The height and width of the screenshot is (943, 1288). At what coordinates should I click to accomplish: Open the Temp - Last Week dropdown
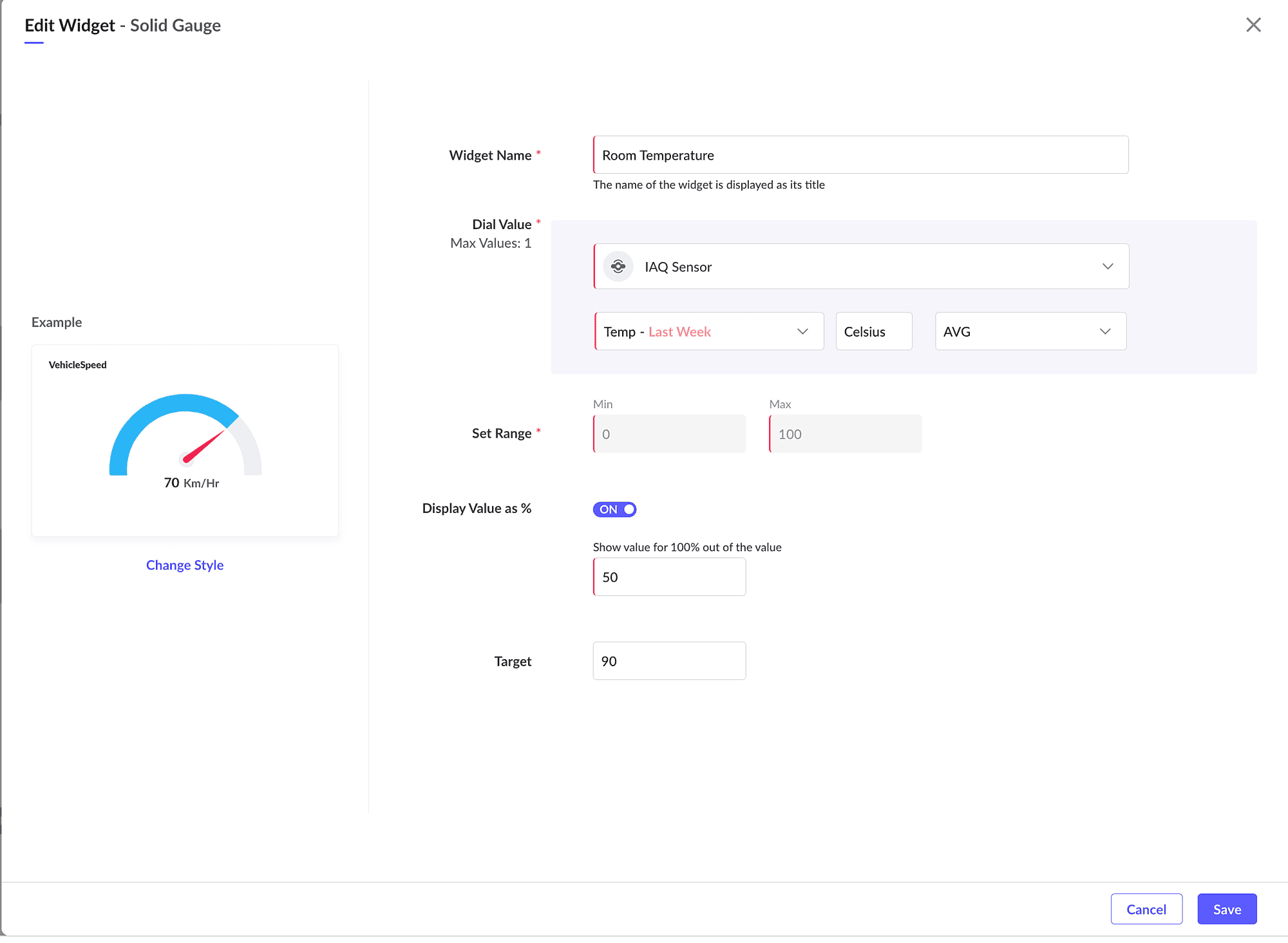[x=708, y=331]
